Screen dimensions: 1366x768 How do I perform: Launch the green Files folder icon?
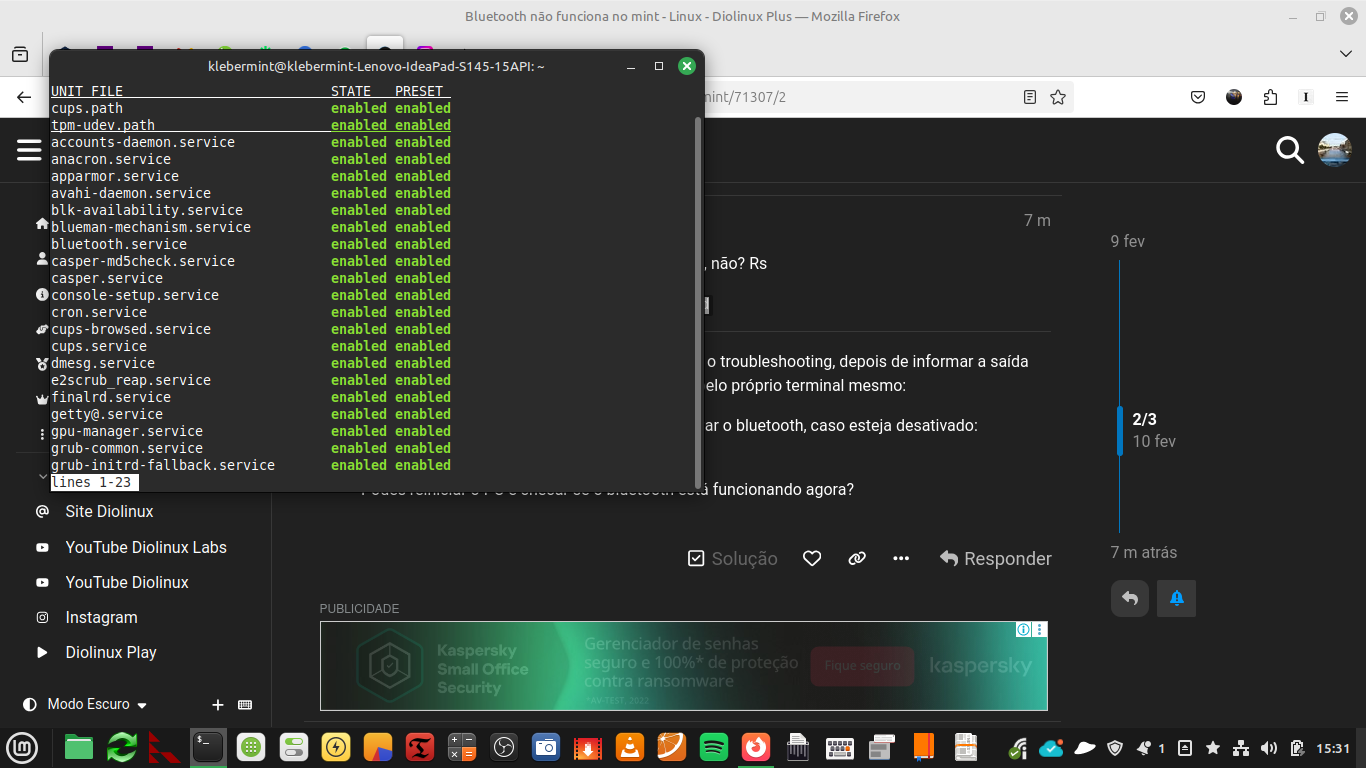(79, 747)
